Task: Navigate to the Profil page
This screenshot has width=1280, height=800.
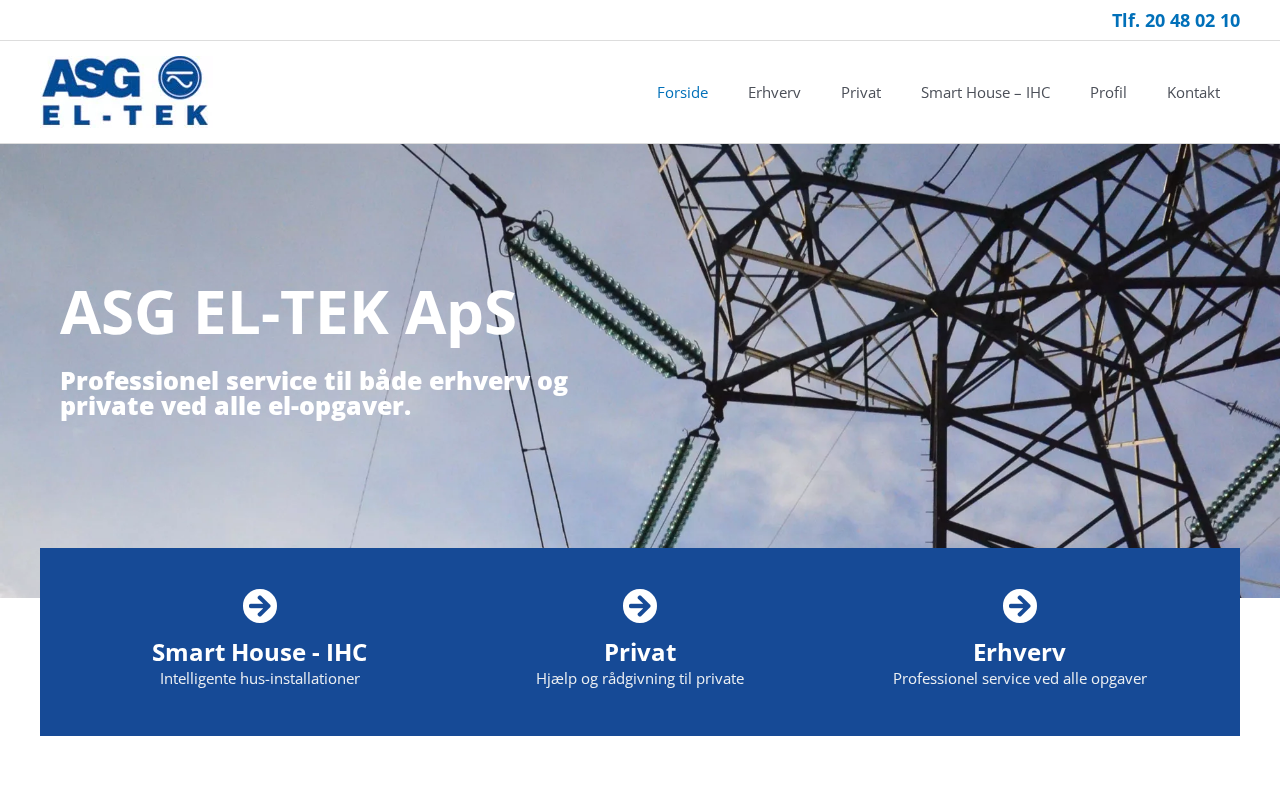Action: [1108, 92]
